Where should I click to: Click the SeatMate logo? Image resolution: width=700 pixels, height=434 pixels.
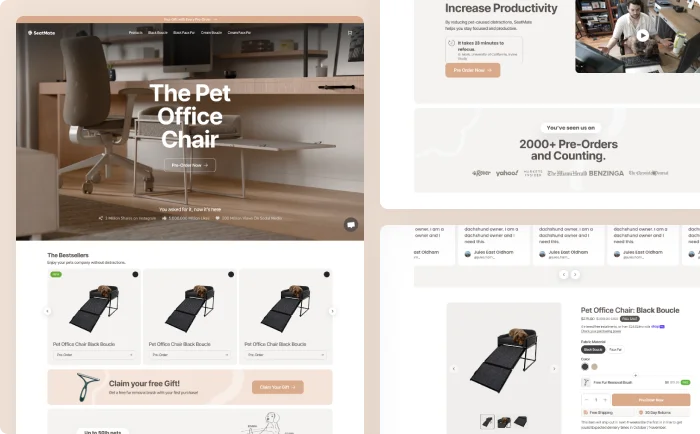point(42,33)
